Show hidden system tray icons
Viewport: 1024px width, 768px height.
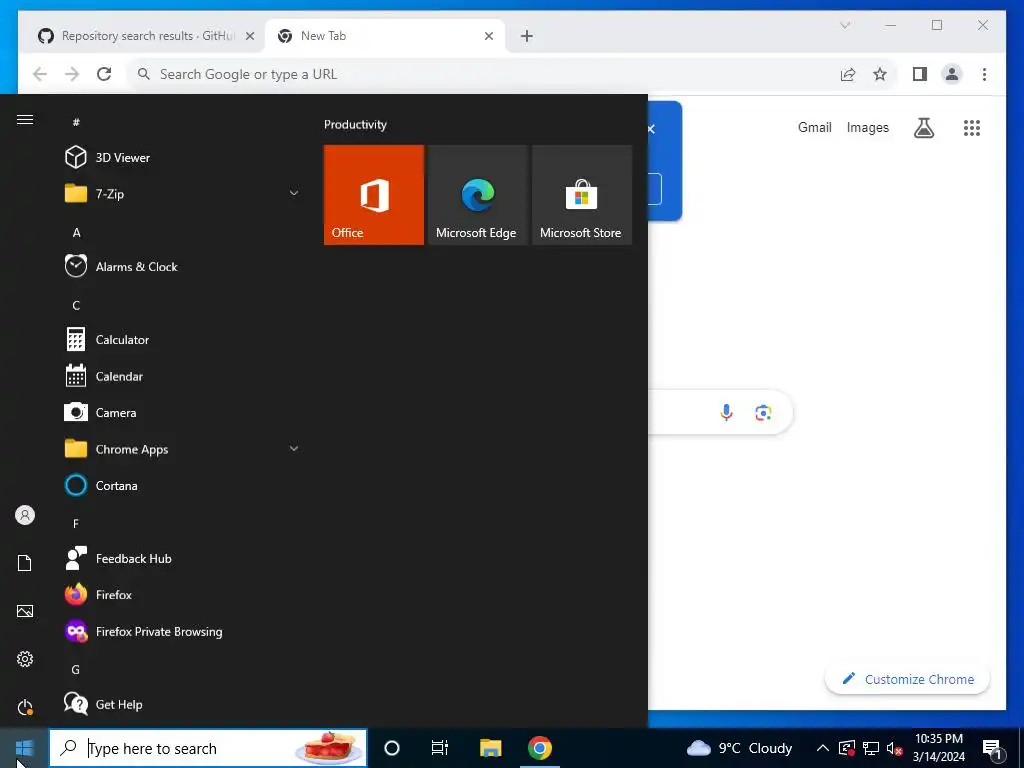pyautogui.click(x=823, y=748)
